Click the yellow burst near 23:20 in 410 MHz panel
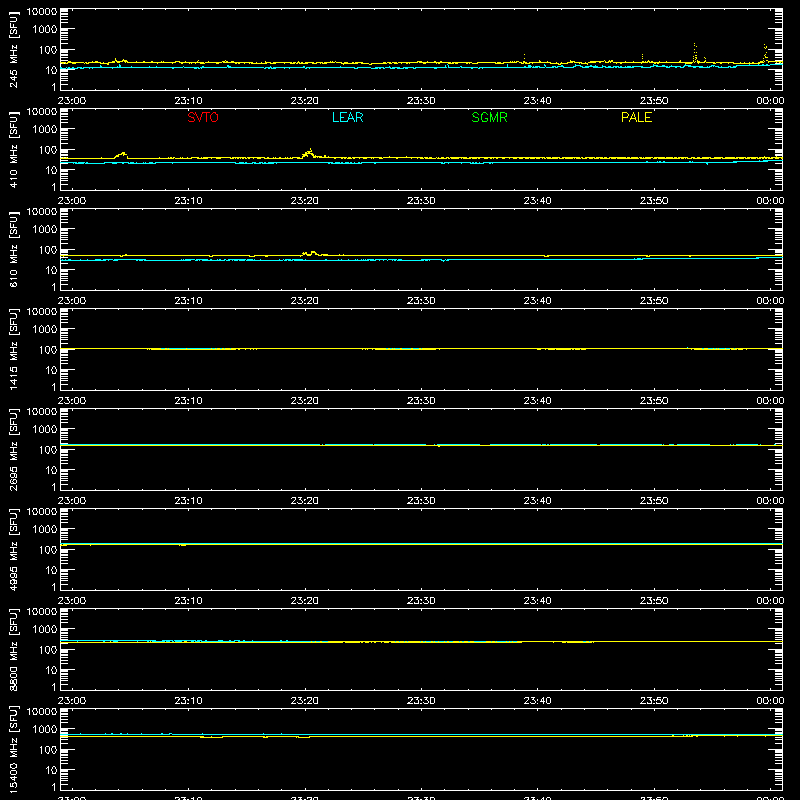 [x=309, y=153]
